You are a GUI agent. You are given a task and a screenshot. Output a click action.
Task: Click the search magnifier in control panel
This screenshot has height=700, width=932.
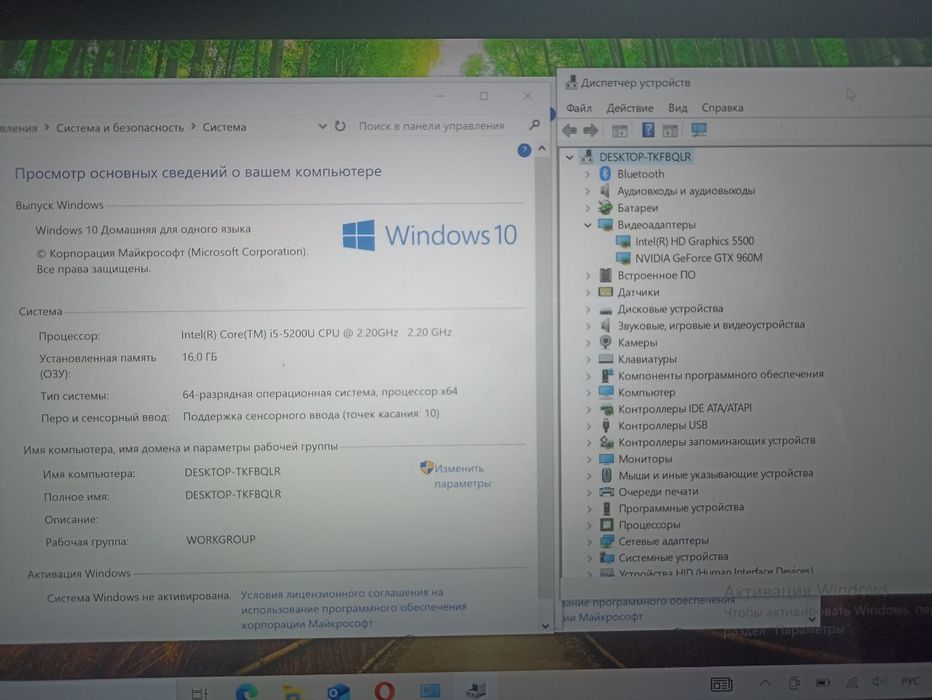tap(534, 124)
